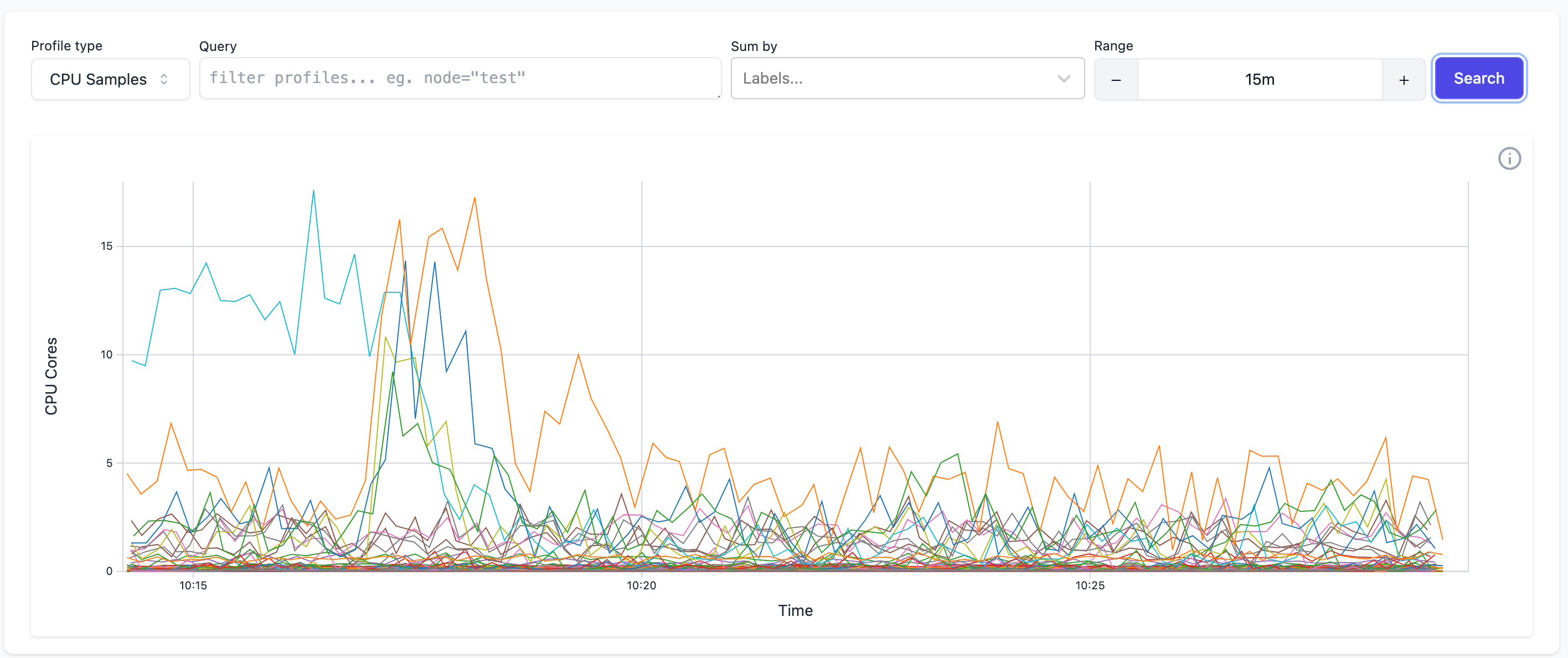The image size is (1568, 658).
Task: Click the plus stepper to increase range
Action: click(1403, 79)
